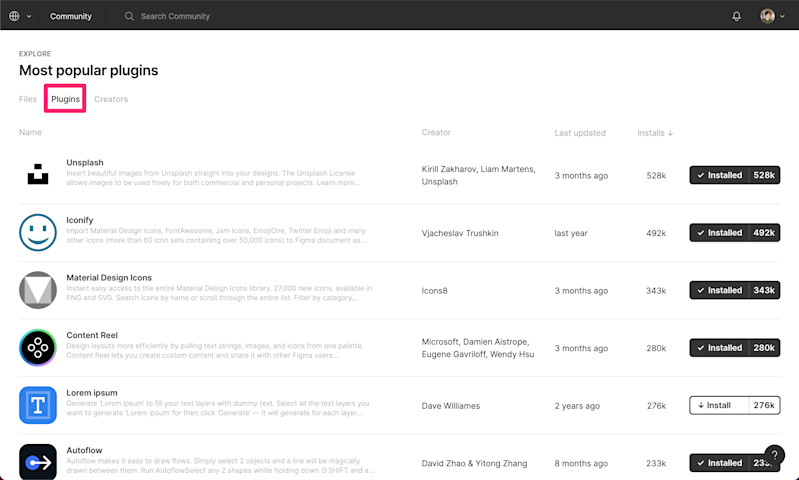Click the EXPLORE label
The width and height of the screenshot is (799, 480).
click(35, 54)
